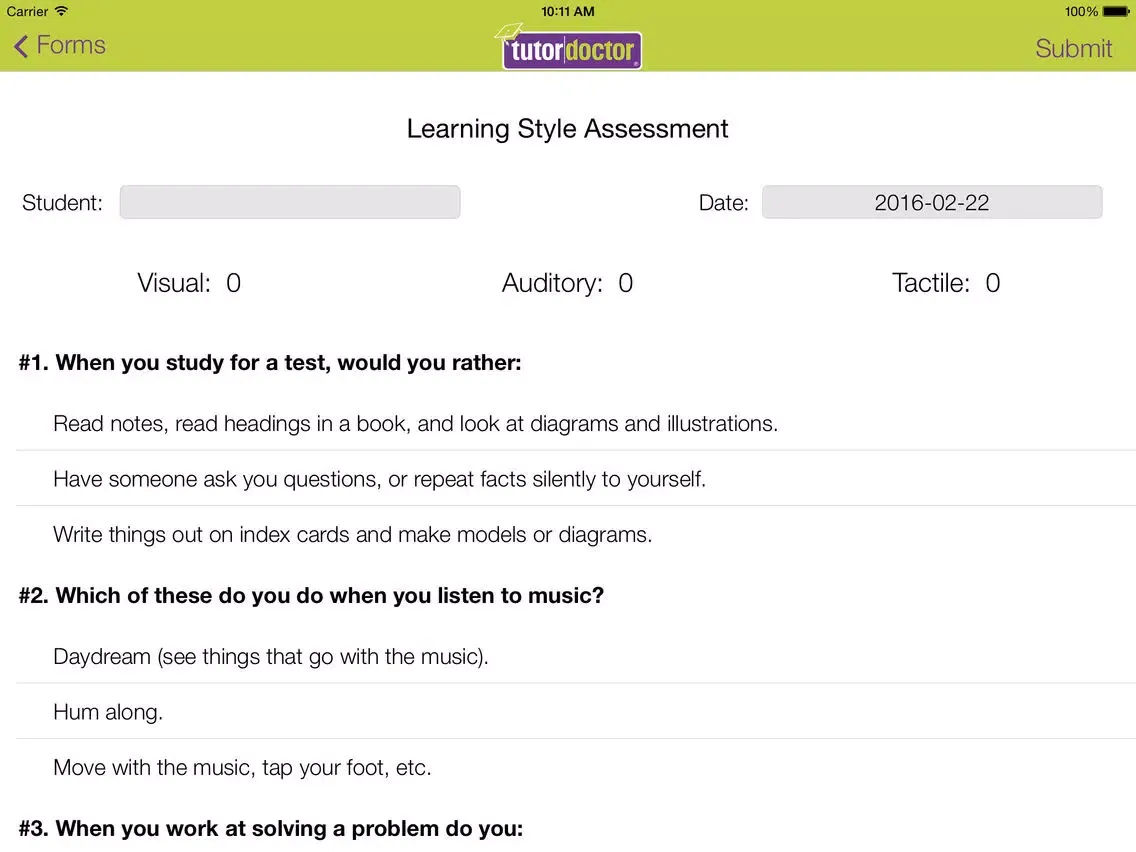Choose 'Write things out on index cards'
1136x852 pixels.
click(576, 535)
